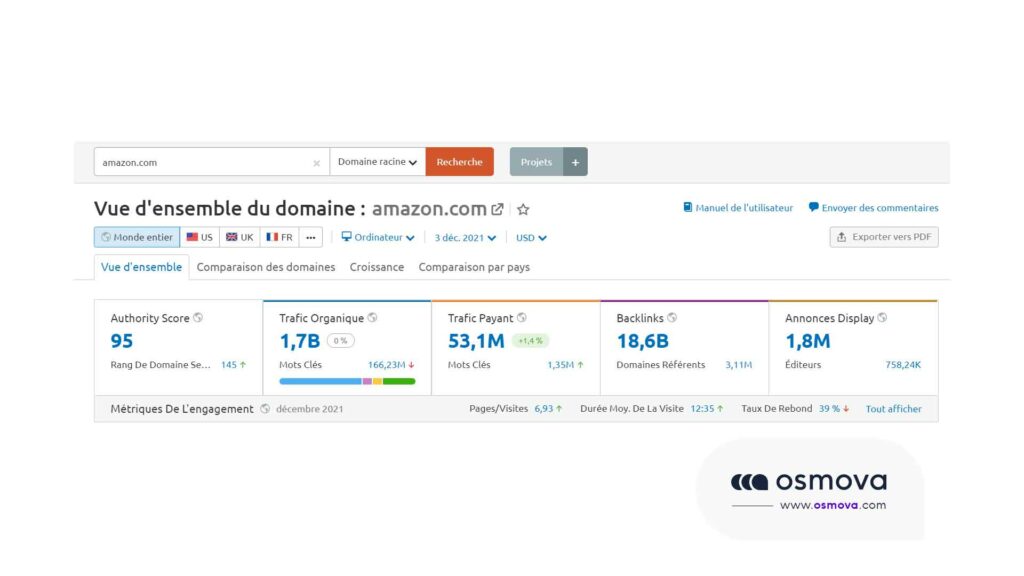
Task: Open the USD currency dropdown
Action: click(530, 237)
